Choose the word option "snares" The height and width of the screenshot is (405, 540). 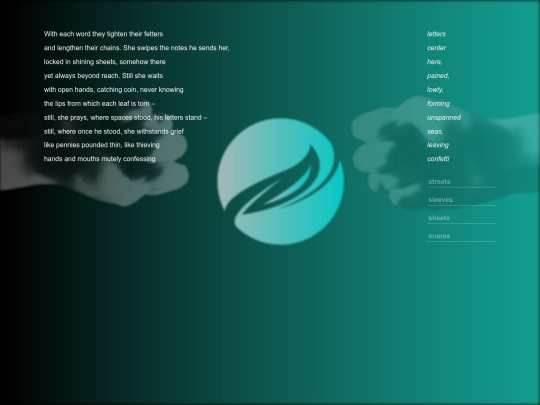461,236
